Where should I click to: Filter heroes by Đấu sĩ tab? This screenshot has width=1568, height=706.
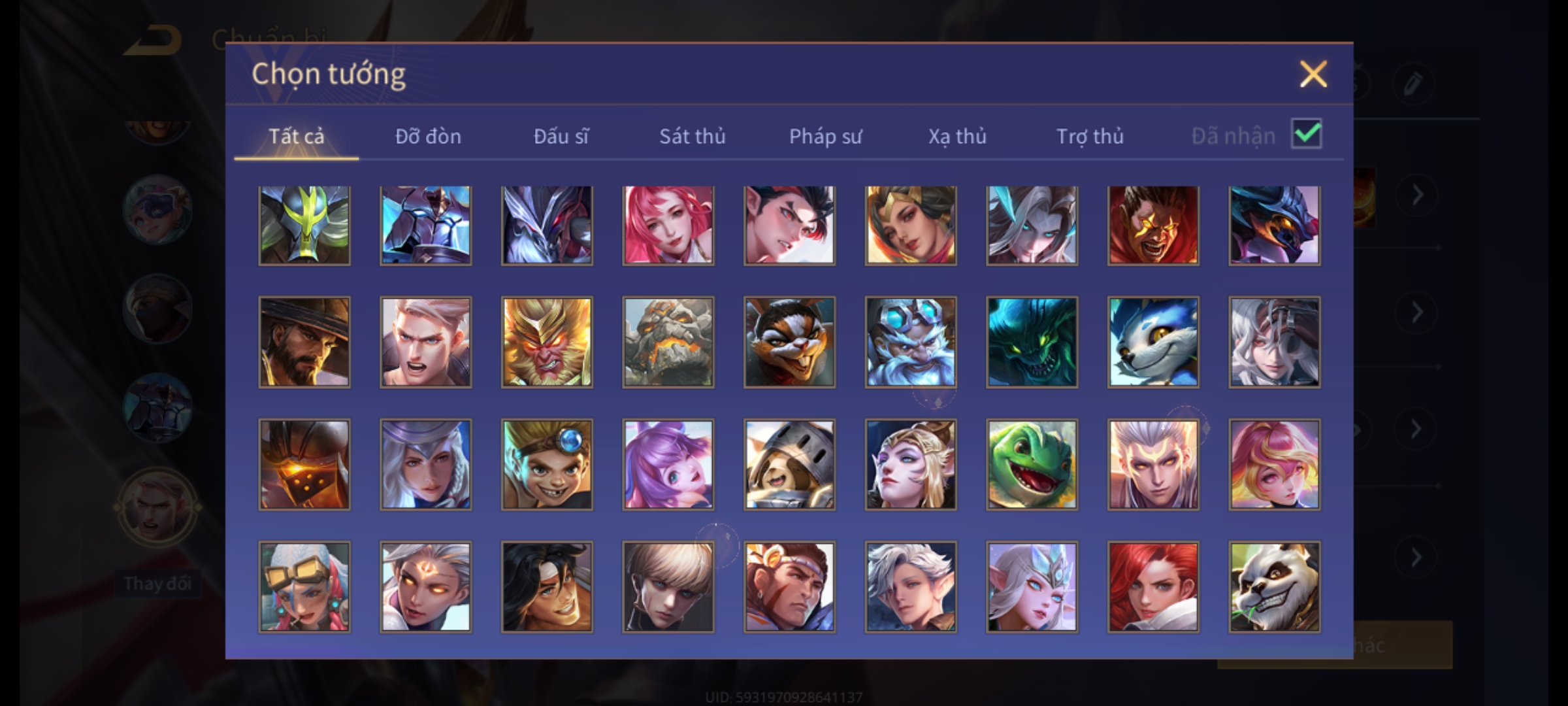[x=561, y=136]
